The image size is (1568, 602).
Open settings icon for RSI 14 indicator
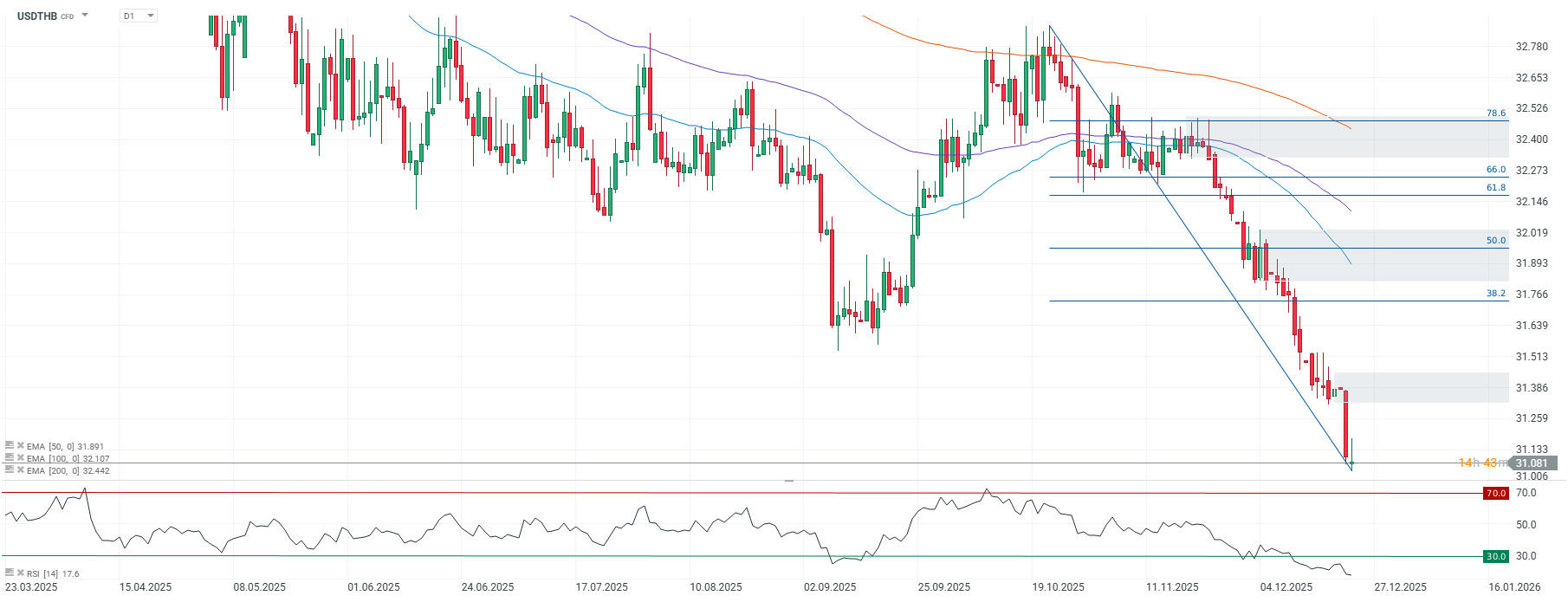(10, 573)
